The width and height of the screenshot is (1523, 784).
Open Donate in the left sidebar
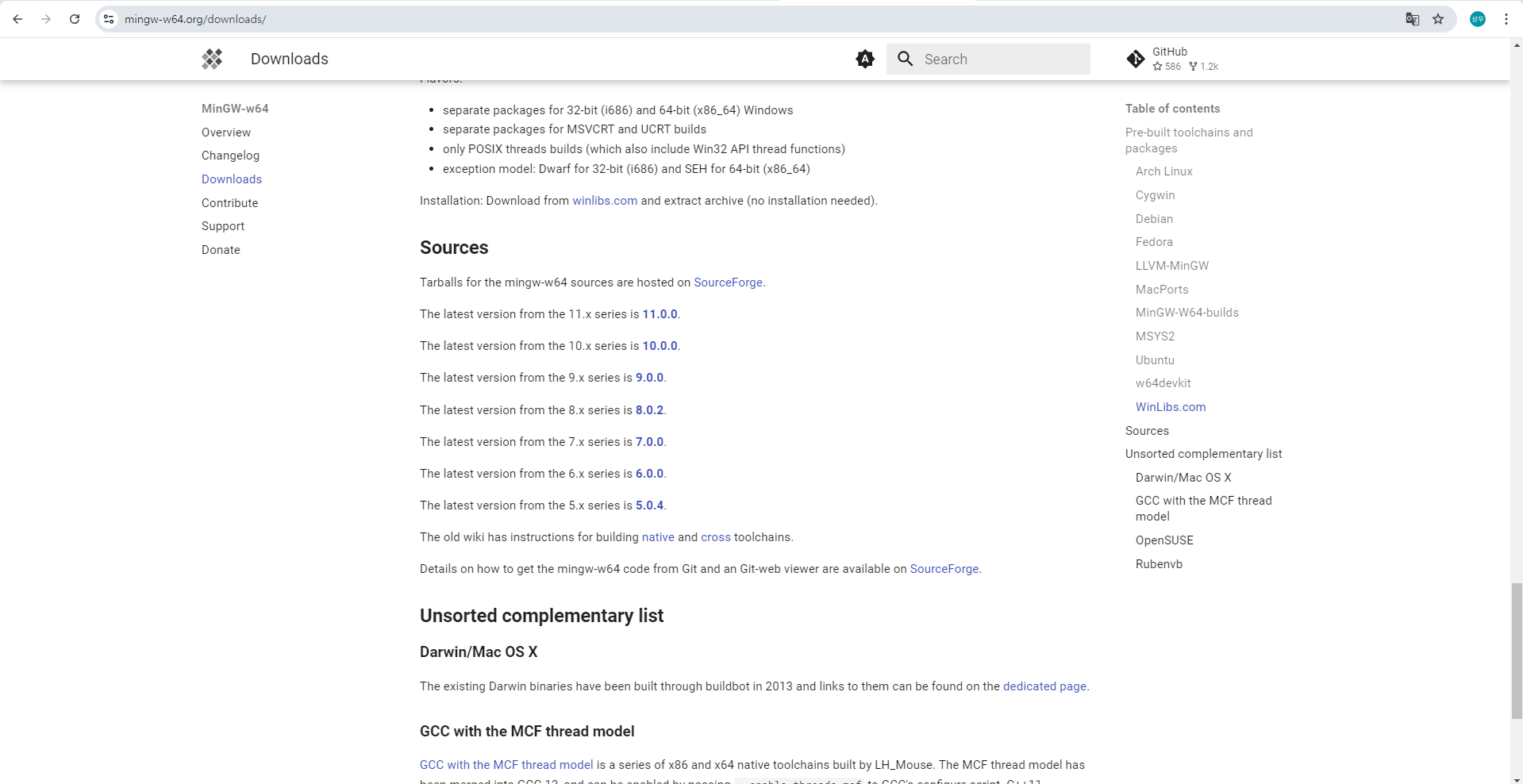click(x=221, y=250)
